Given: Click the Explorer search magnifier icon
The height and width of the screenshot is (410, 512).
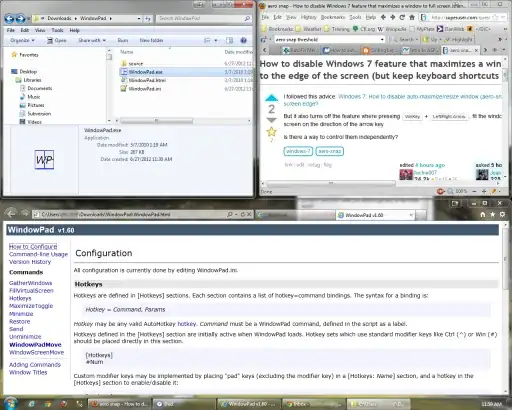Looking at the screenshot, I should tap(247, 18).
